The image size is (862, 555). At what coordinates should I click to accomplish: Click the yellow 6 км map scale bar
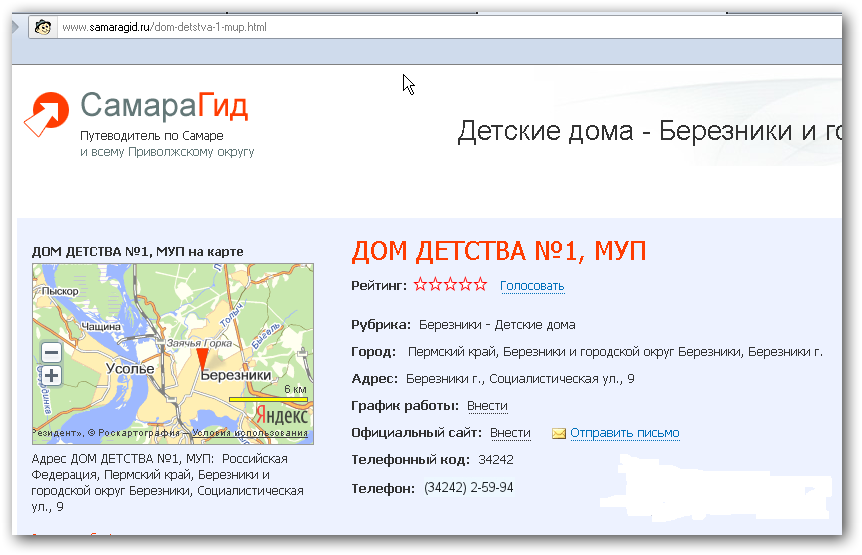(x=268, y=399)
